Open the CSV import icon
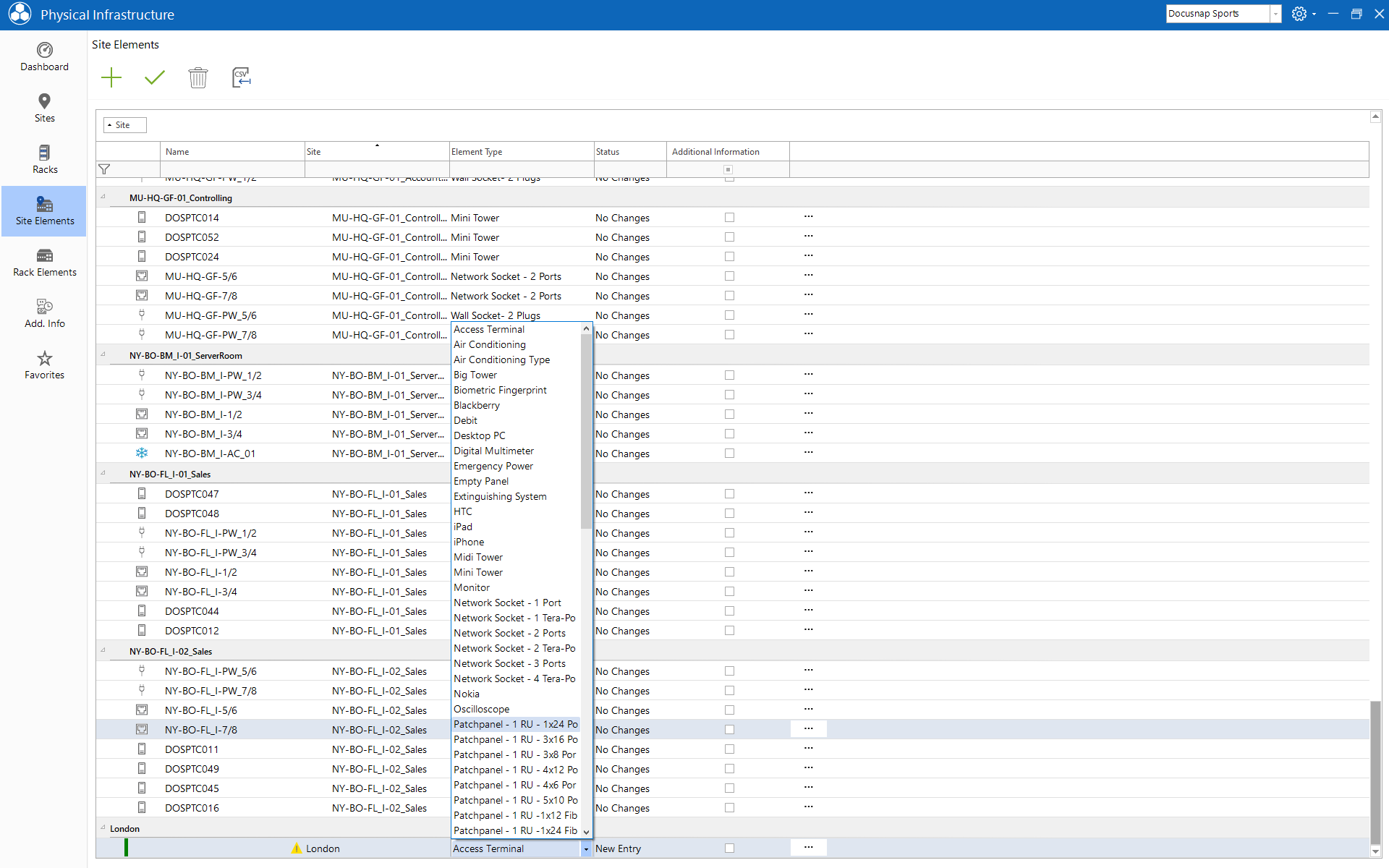 (241, 77)
